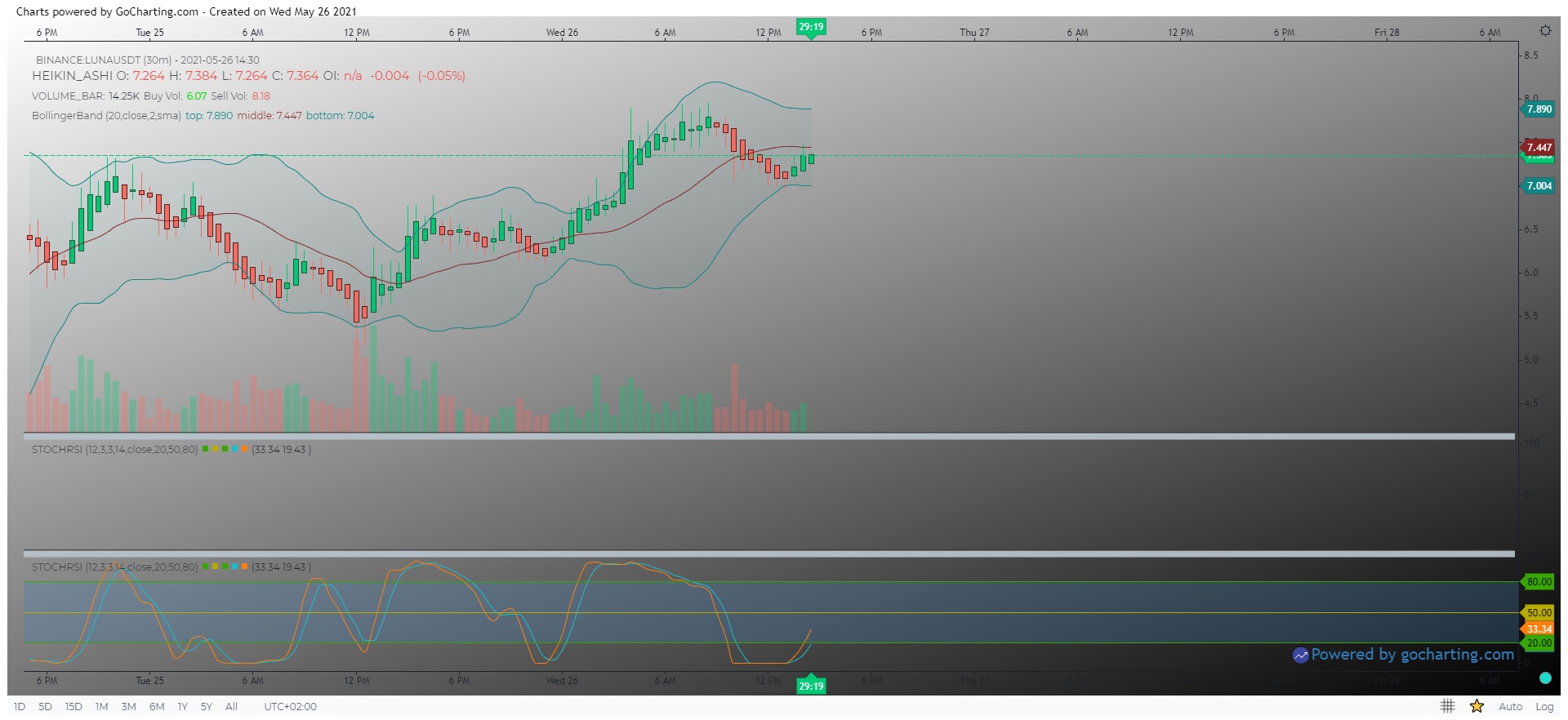Toggle Log scale mode
This screenshot has width=1568, height=720.
coord(1543,707)
